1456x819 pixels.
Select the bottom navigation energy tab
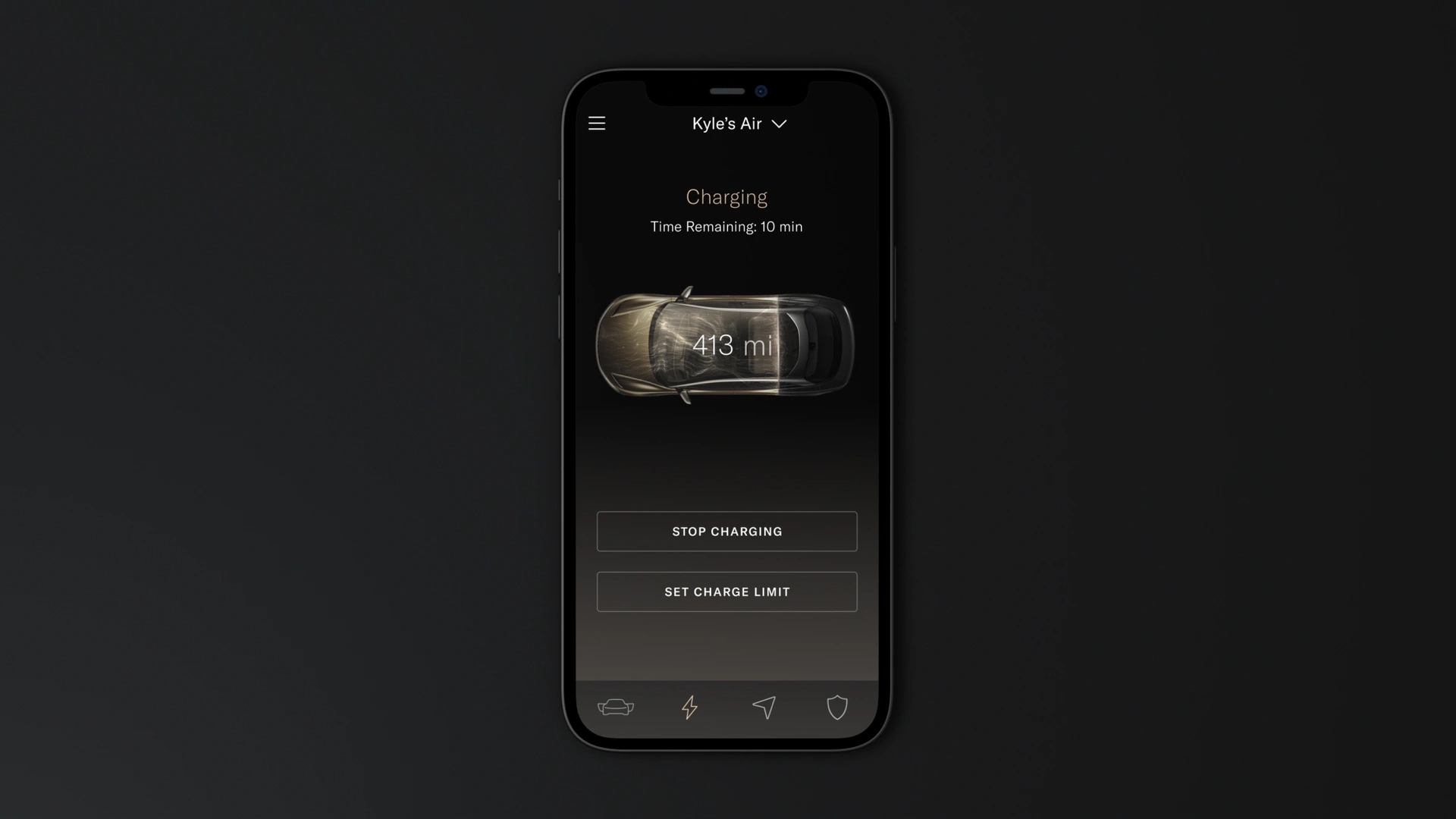point(690,707)
